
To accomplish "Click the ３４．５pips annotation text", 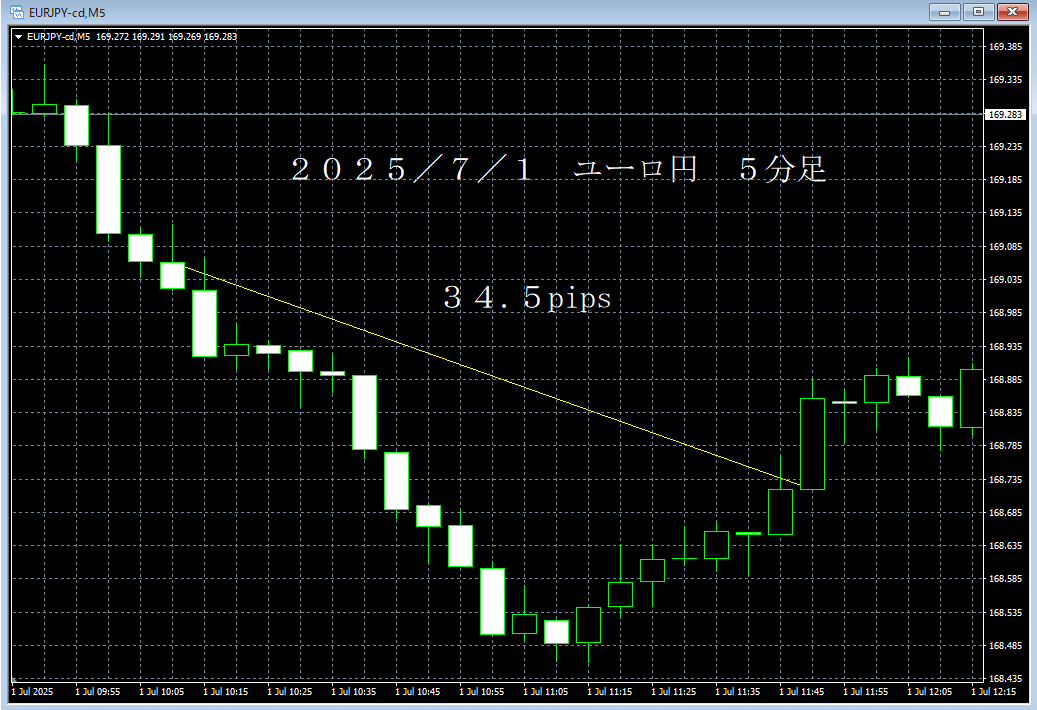I will 528,297.
